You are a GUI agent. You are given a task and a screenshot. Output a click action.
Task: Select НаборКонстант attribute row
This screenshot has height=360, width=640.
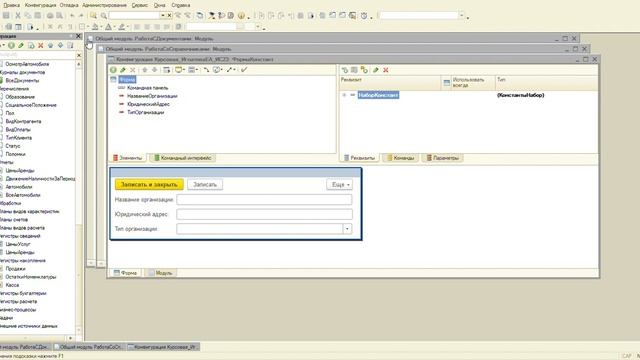[x=378, y=95]
